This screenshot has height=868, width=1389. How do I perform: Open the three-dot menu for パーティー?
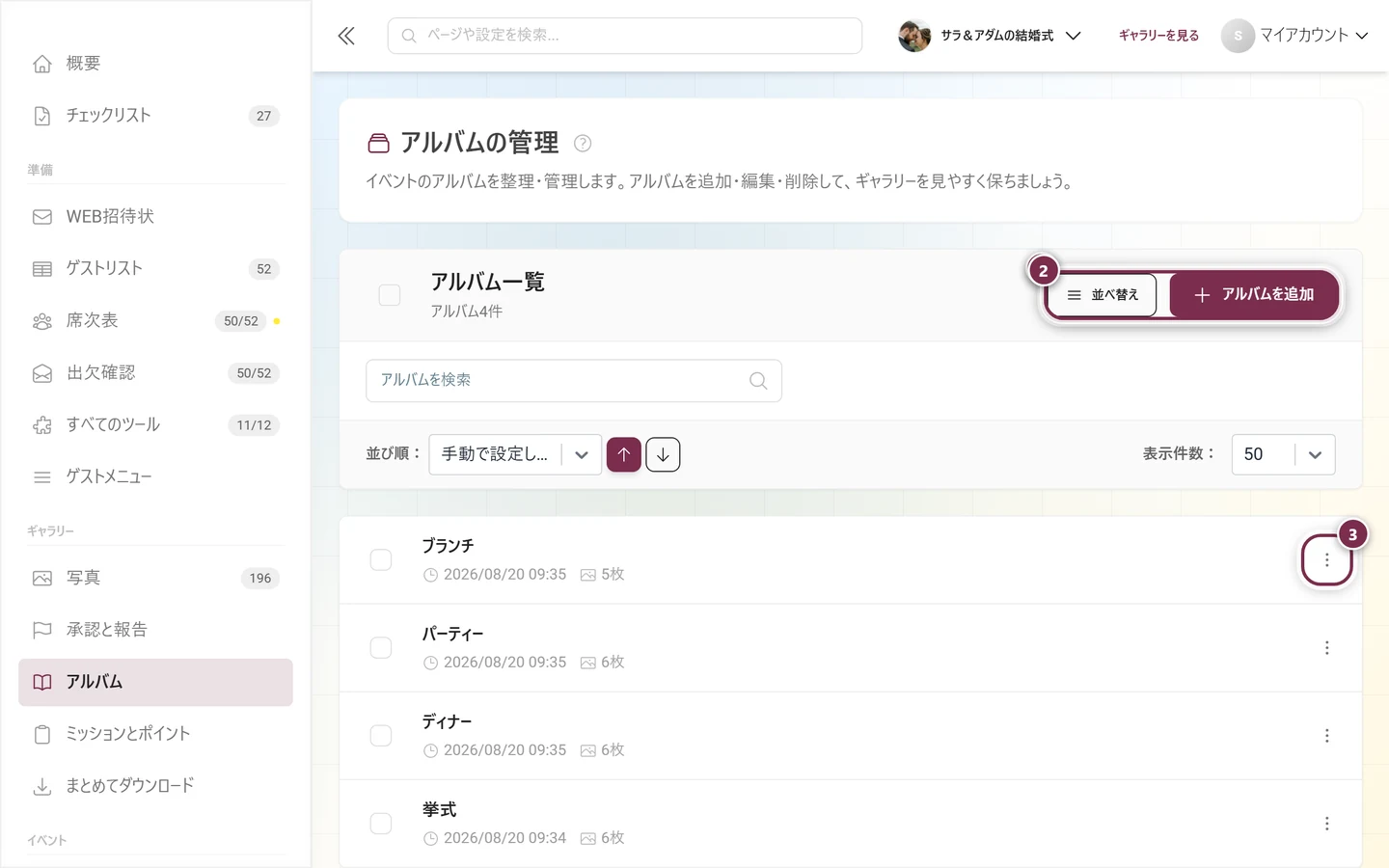coord(1327,648)
